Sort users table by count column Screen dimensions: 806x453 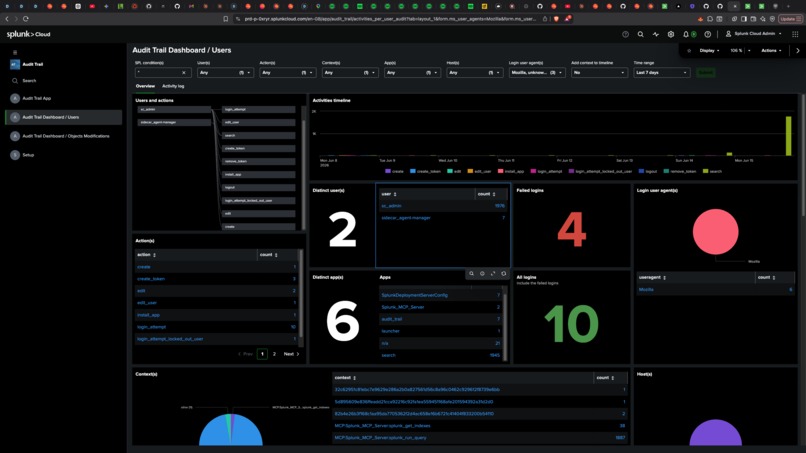tap(486, 194)
